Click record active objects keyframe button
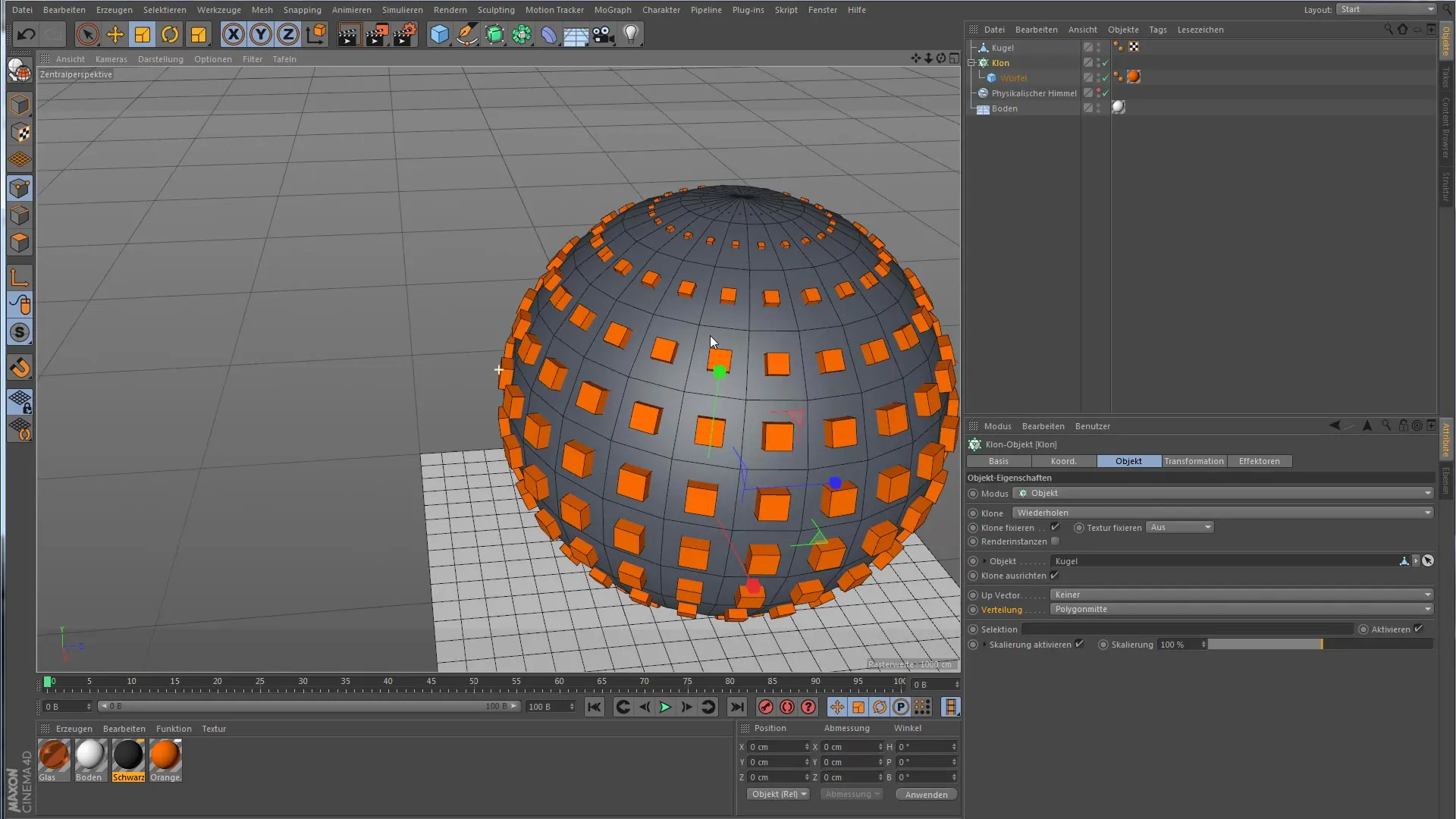This screenshot has width=1456, height=819. (x=766, y=707)
